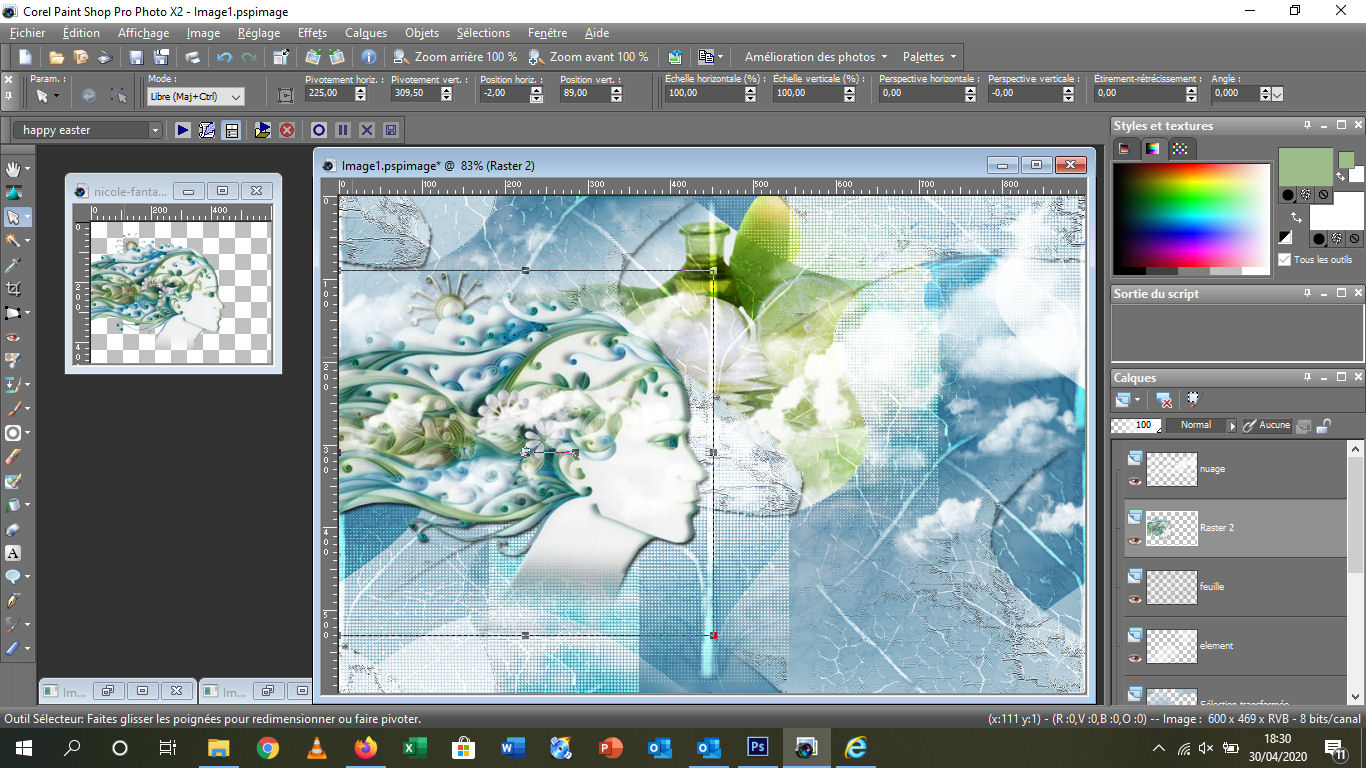The width and height of the screenshot is (1366, 768).
Task: Save the image with the floppy icon
Action: pos(136,57)
